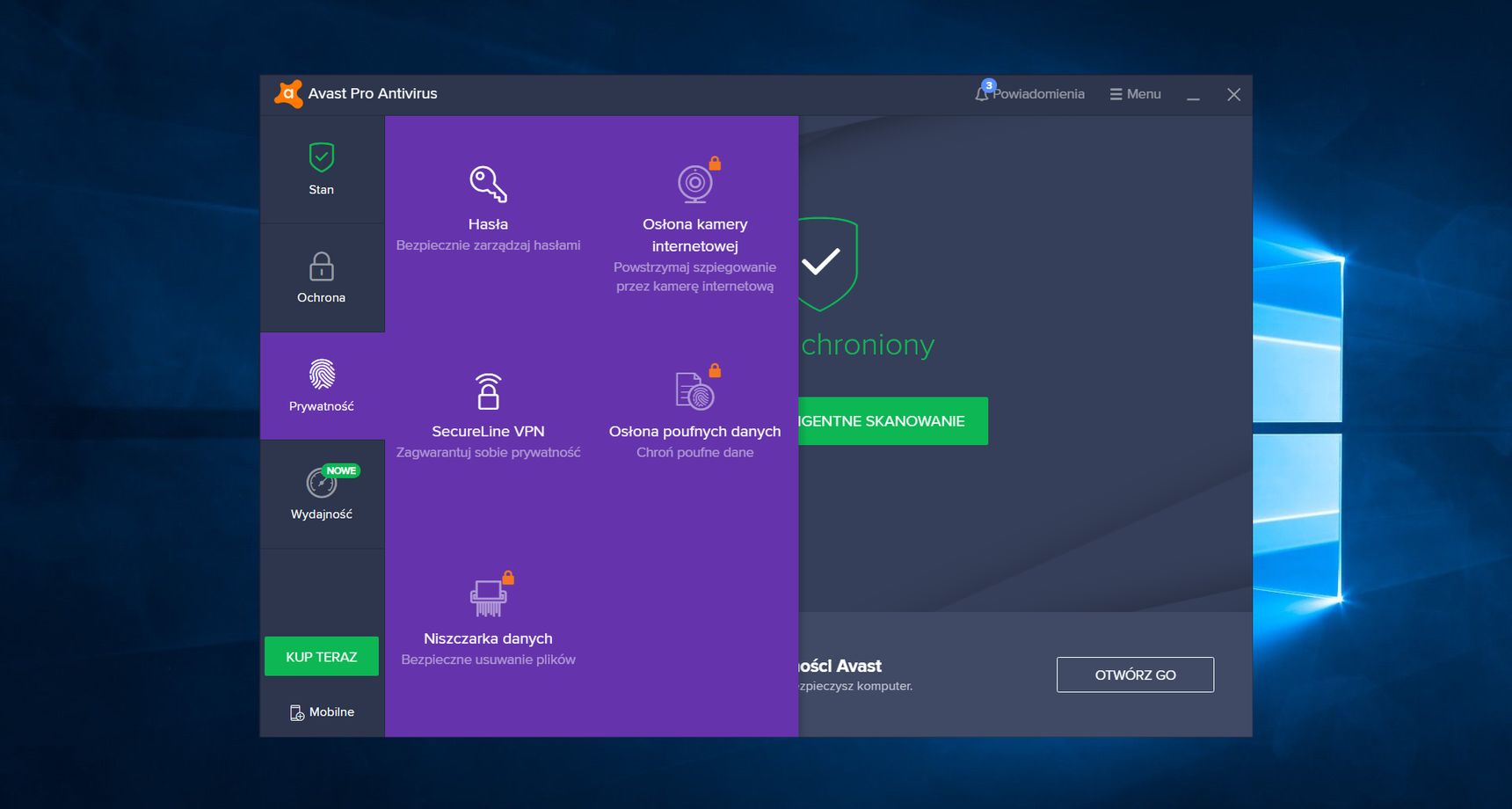This screenshot has height=809, width=1512.
Task: Click the Stan tab label
Action: pos(321,190)
